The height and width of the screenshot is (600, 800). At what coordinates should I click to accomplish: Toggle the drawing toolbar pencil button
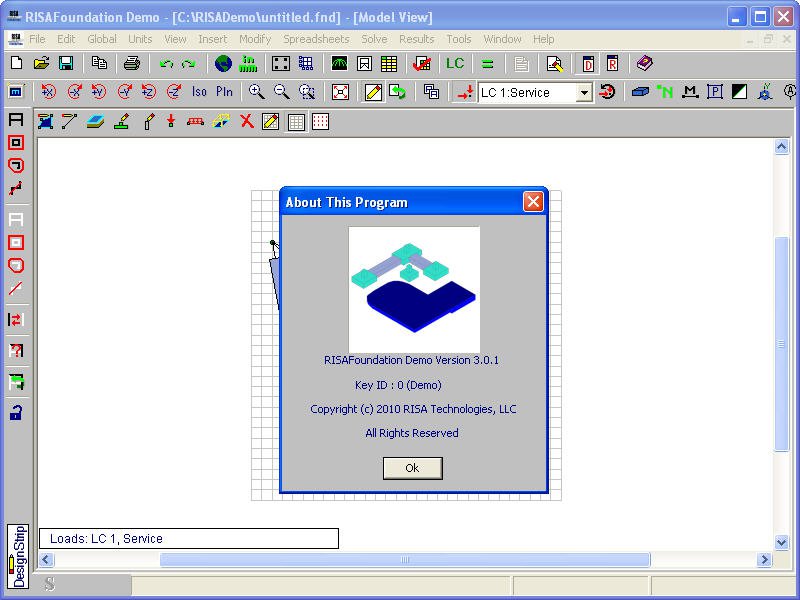tap(373, 92)
